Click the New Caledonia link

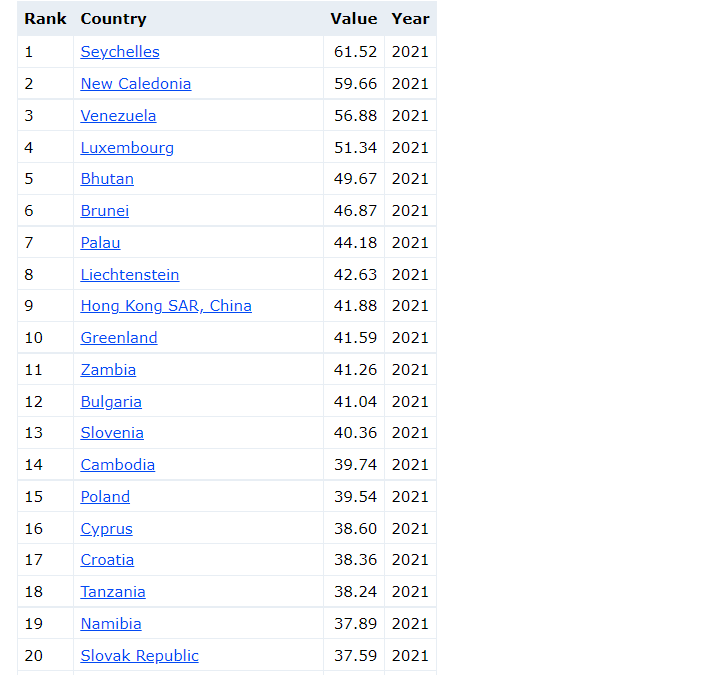[136, 84]
